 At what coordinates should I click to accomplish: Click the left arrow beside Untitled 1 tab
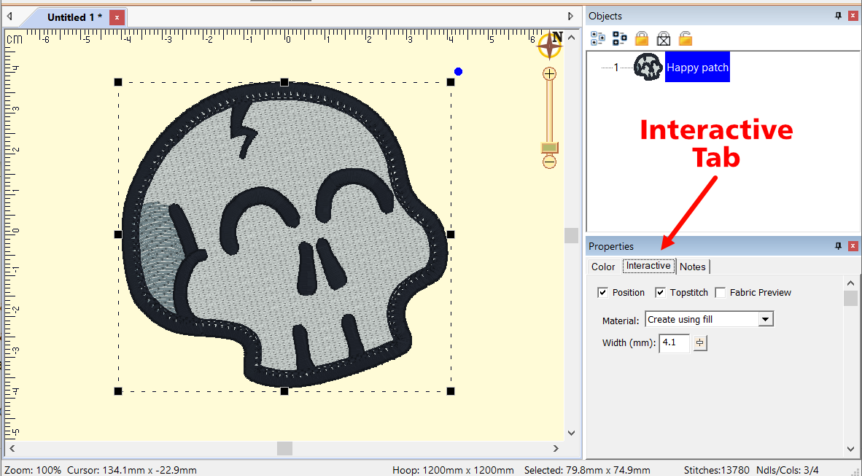tap(9, 17)
